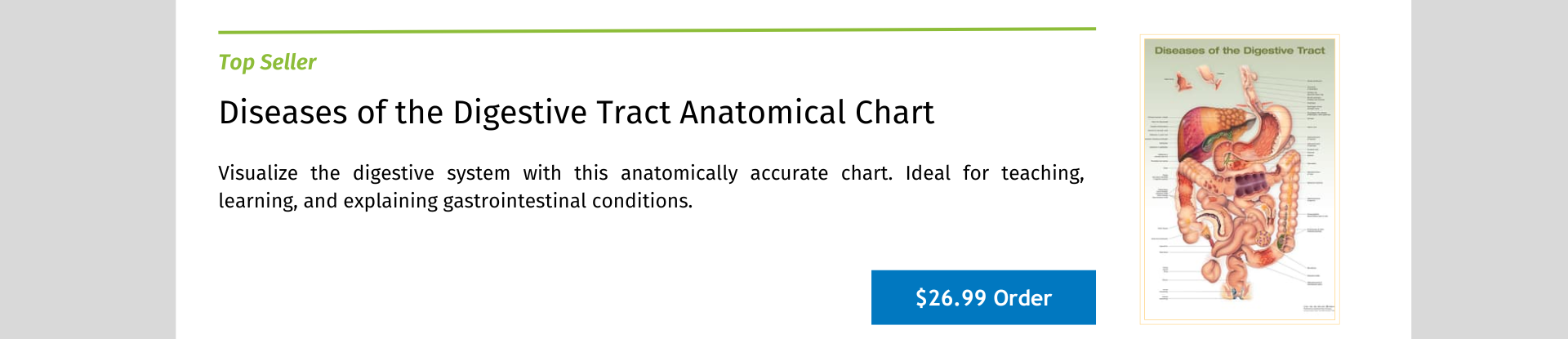Select the green Top Seller label

click(x=267, y=62)
